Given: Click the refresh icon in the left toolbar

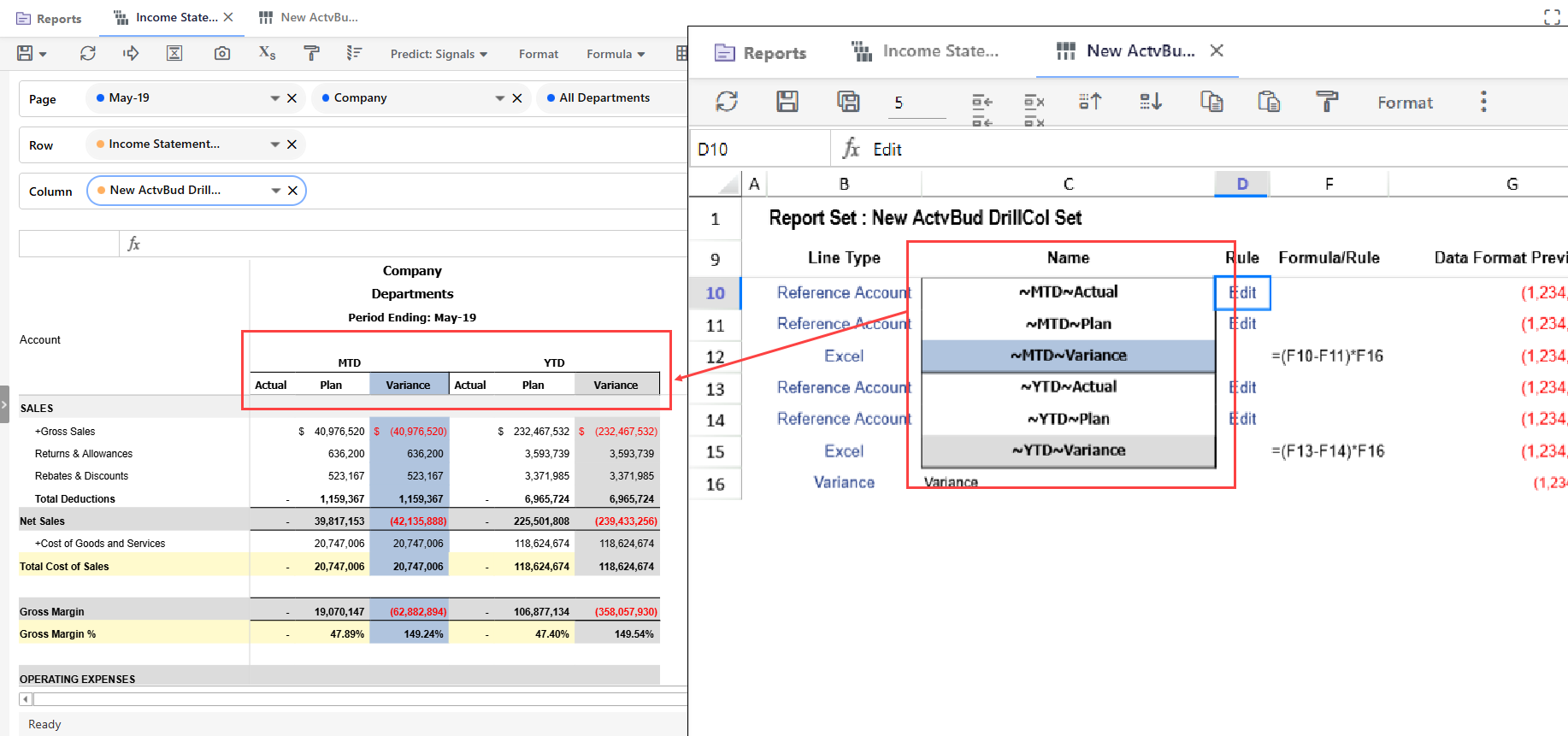Looking at the screenshot, I should 88,53.
